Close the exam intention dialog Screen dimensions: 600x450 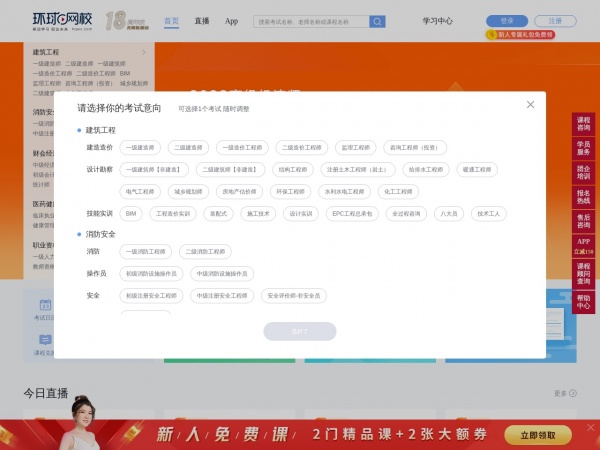click(x=530, y=105)
